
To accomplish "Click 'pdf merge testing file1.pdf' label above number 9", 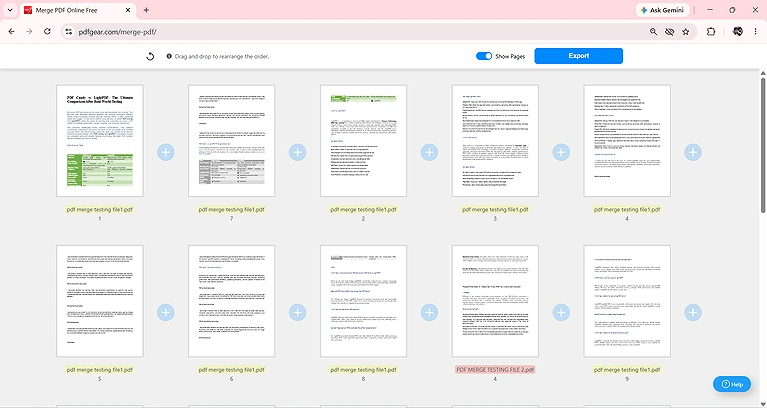I will [627, 370].
